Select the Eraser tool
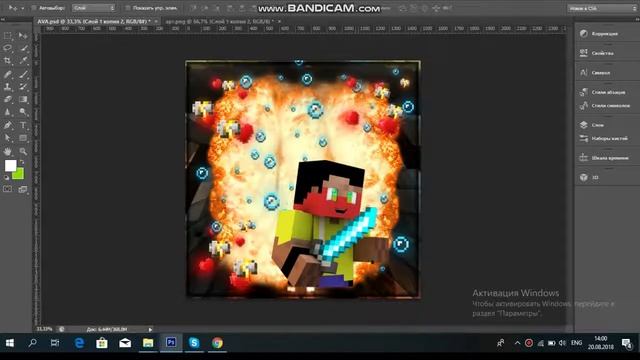This screenshot has width=640, height=360. [8, 99]
